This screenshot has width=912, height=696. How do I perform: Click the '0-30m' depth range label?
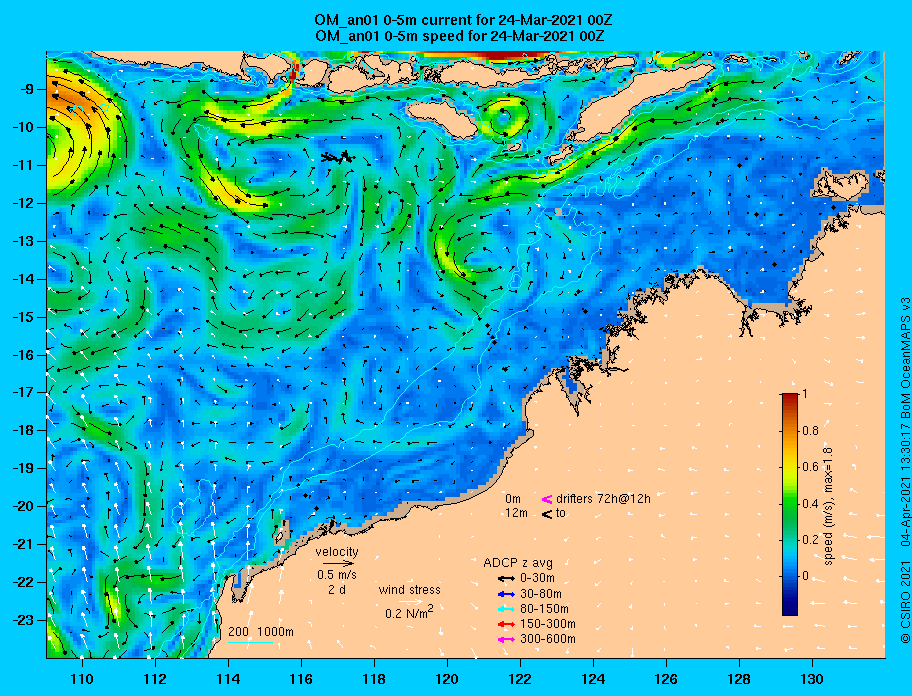click(537, 579)
